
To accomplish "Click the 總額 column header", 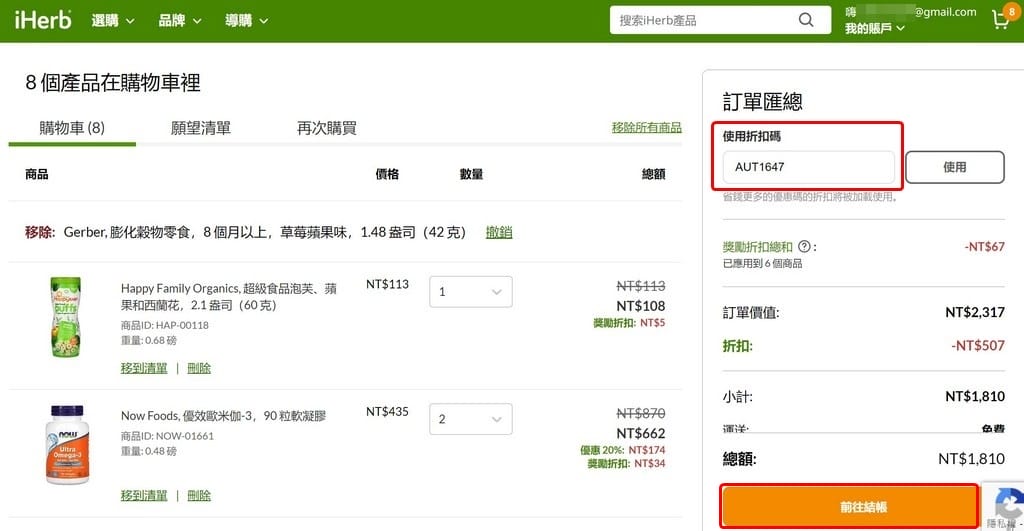I will click(x=653, y=174).
